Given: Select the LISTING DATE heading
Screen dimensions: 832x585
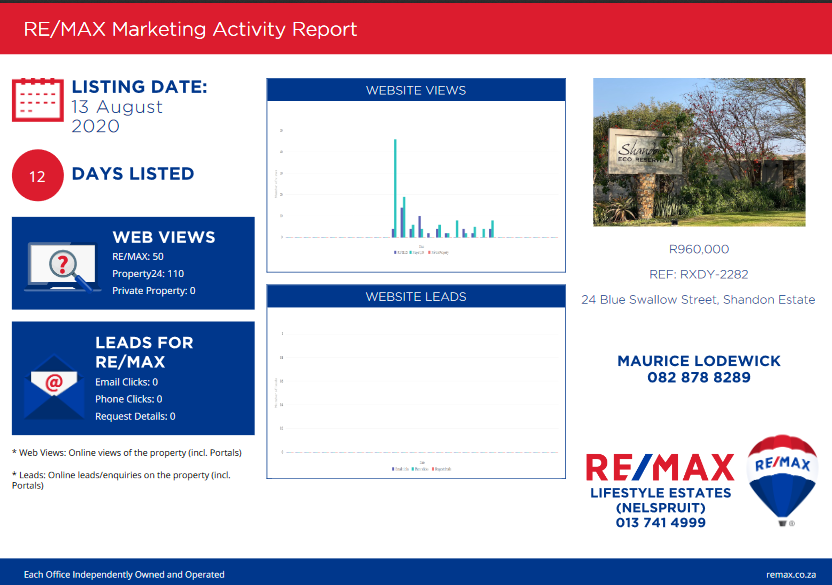Looking at the screenshot, I should click(140, 87).
